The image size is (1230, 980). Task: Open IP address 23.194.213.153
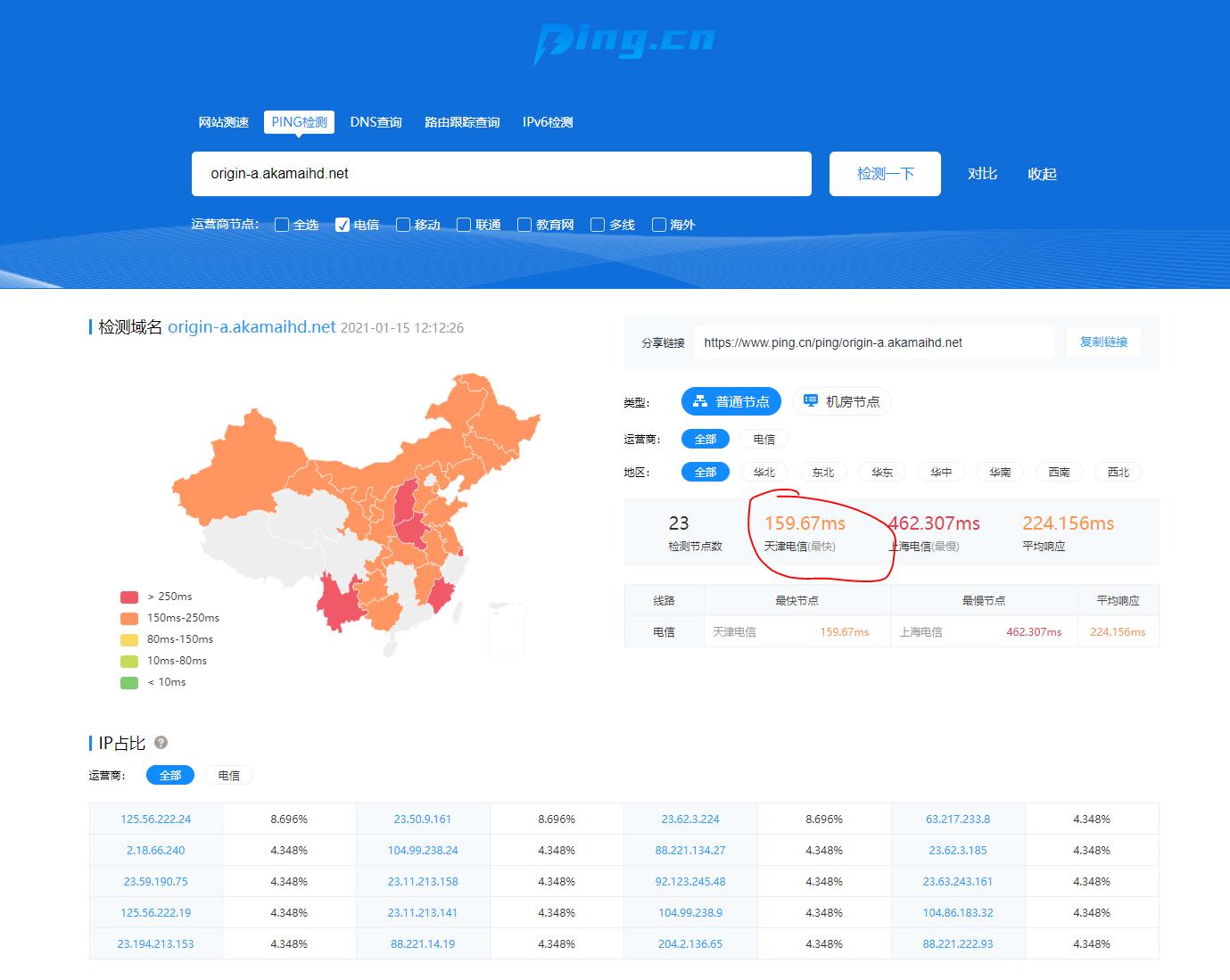[156, 943]
